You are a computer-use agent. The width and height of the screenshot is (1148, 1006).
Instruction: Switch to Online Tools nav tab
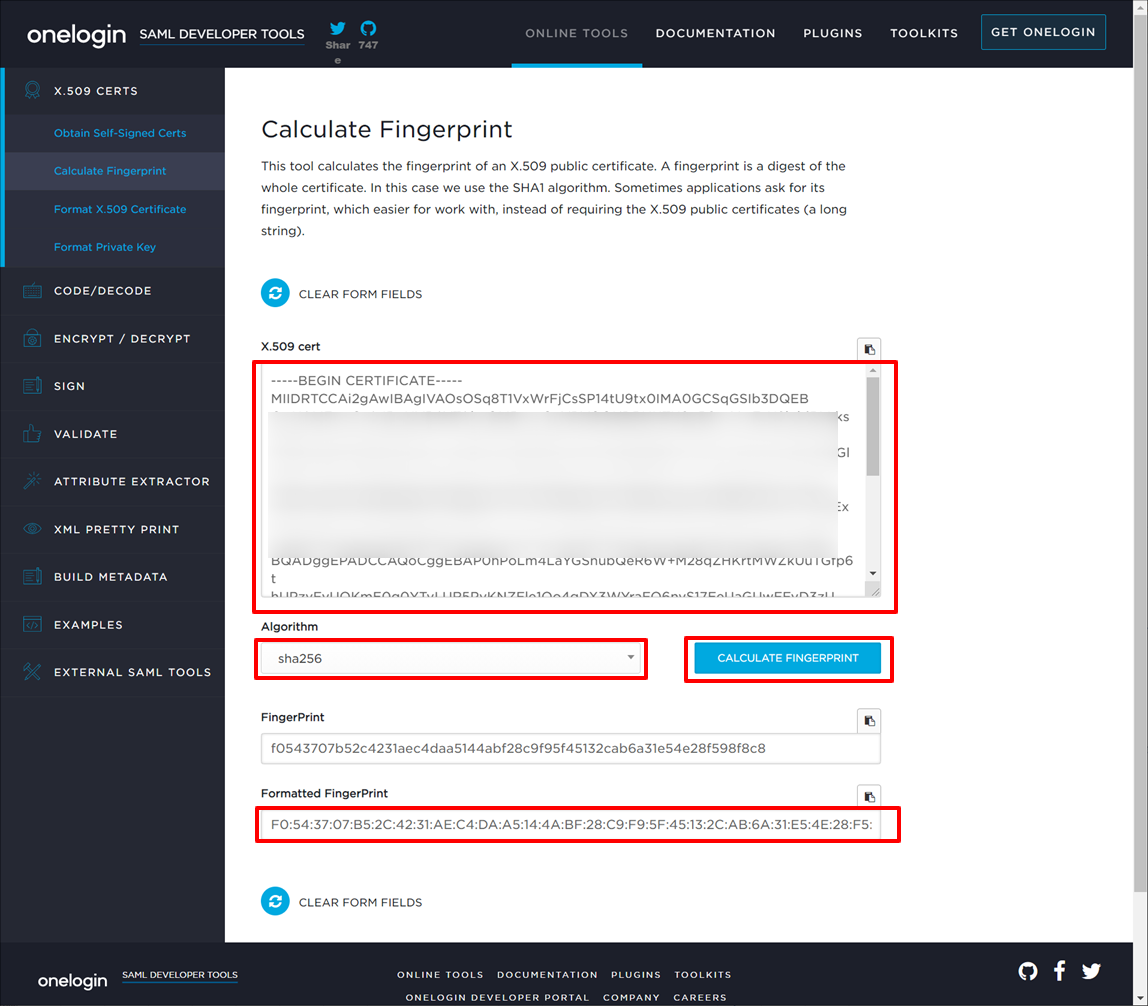click(576, 33)
